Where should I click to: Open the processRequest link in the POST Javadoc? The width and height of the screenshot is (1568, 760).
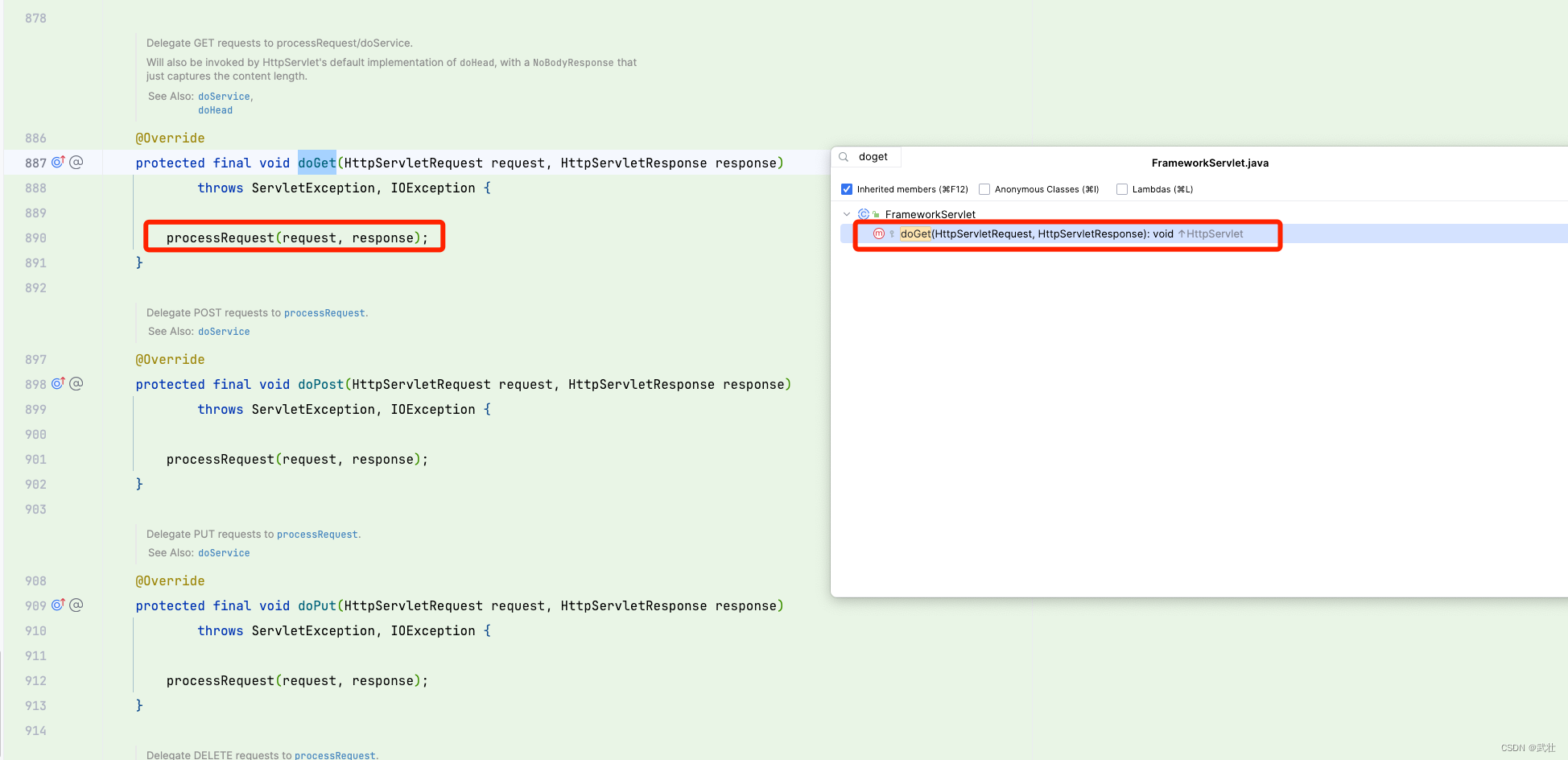click(324, 313)
